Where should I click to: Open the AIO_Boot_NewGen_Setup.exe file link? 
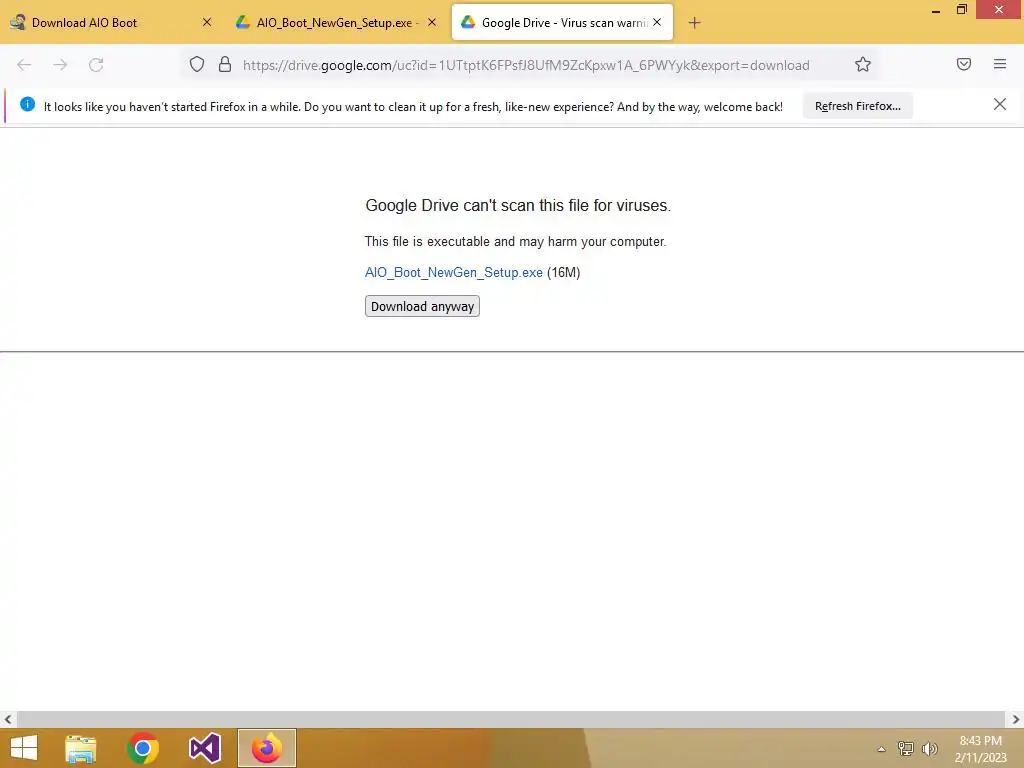click(453, 272)
